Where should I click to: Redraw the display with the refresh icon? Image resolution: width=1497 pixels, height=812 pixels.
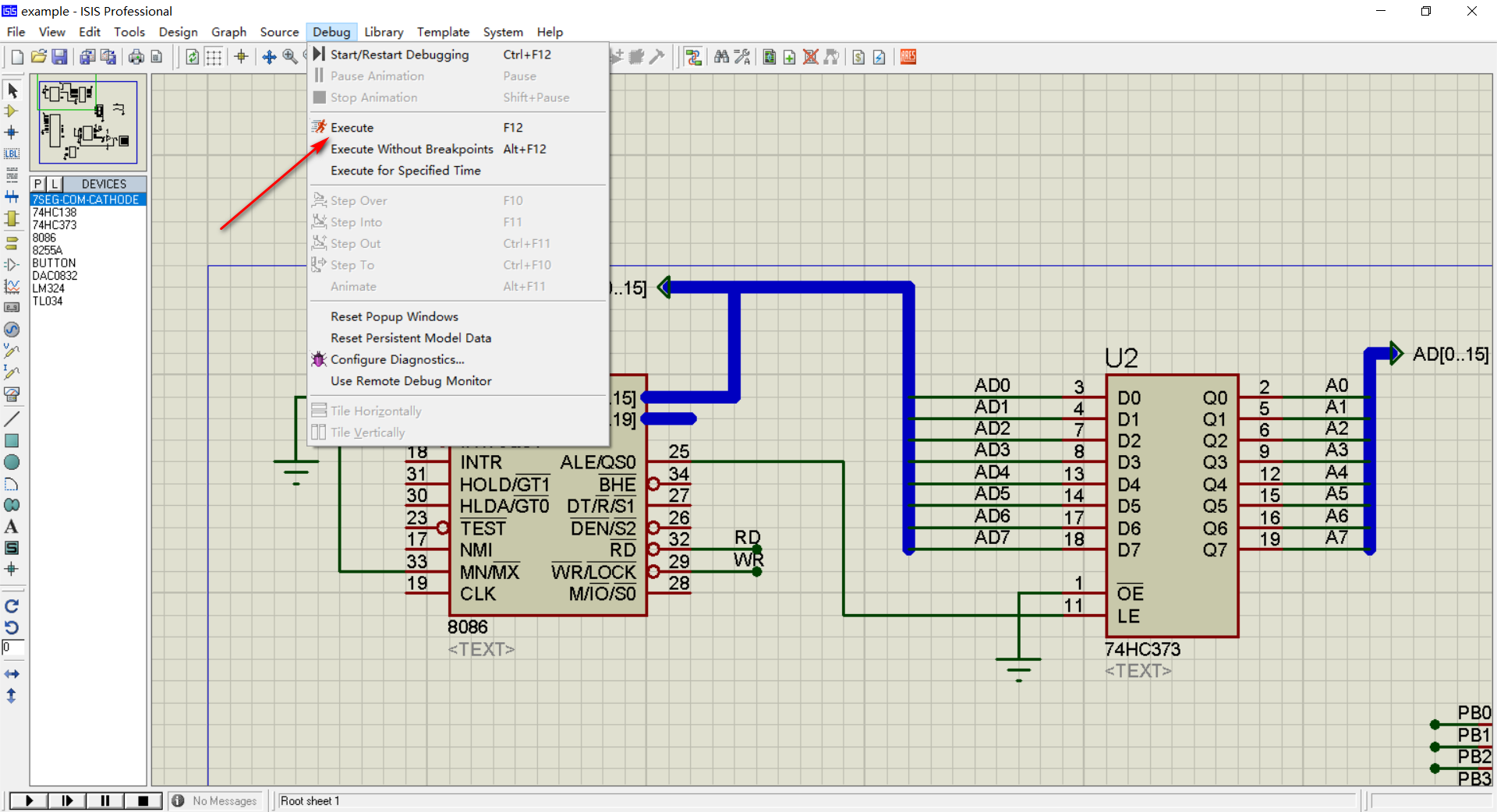[x=193, y=57]
